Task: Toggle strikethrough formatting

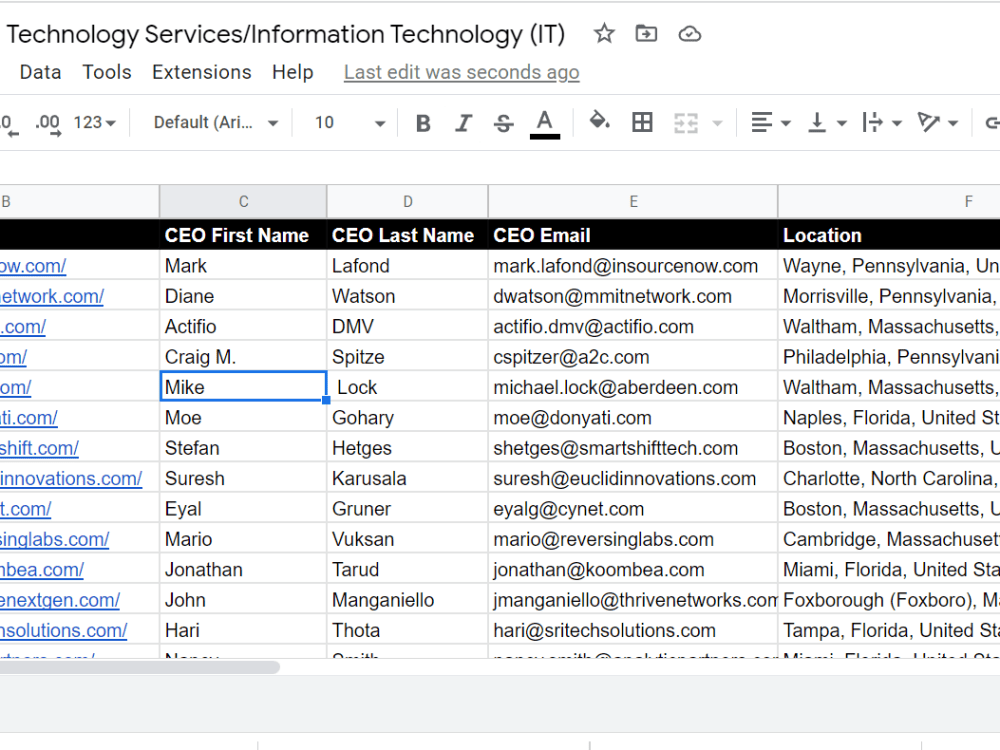Action: coord(503,122)
